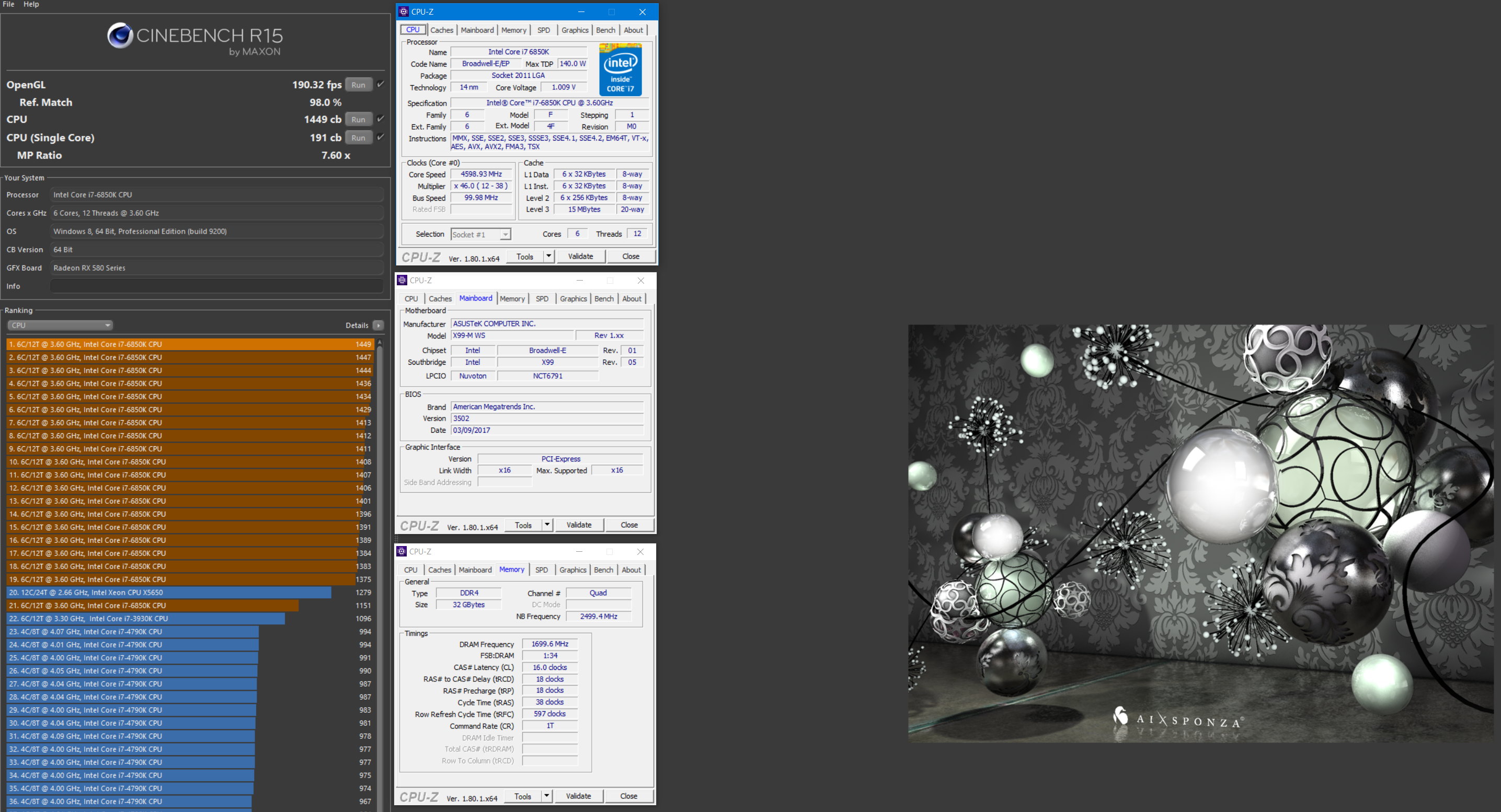Expand the Tools arrow in the Memory window

[546, 796]
